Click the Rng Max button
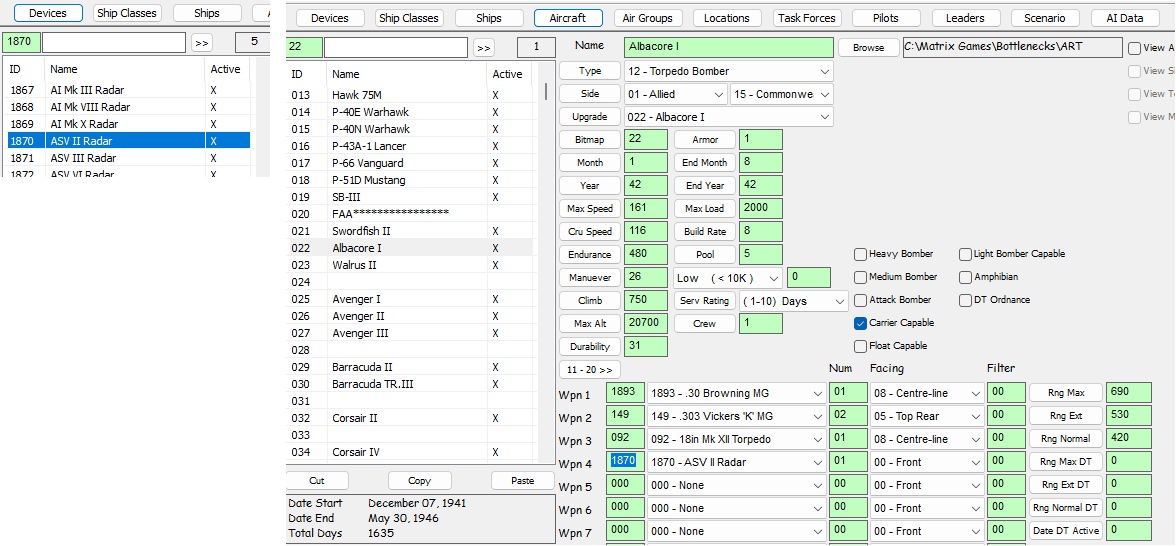 click(x=1066, y=393)
